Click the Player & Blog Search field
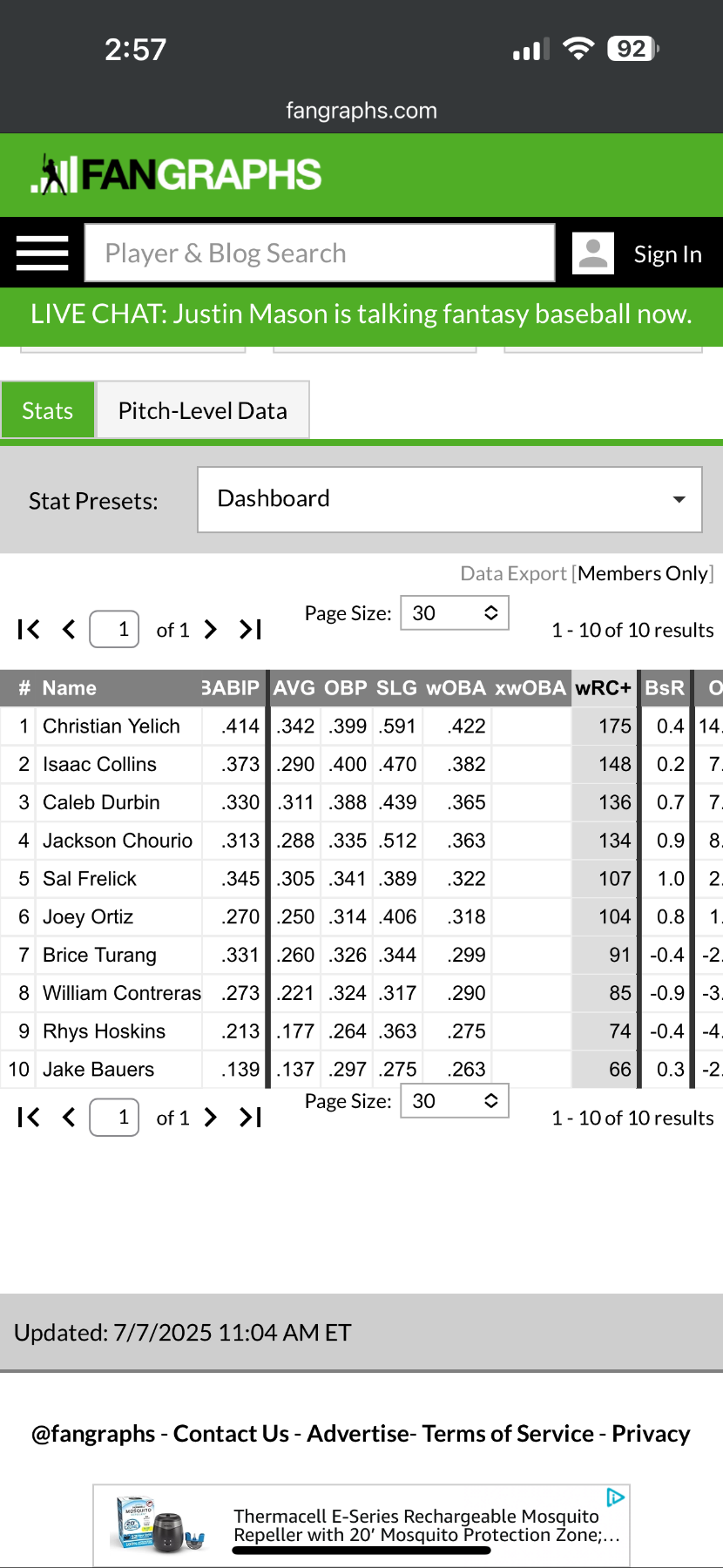The width and height of the screenshot is (723, 1568). tap(320, 253)
